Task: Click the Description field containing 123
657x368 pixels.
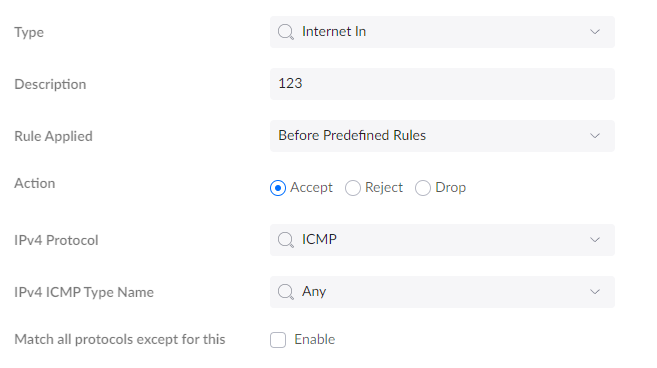Action: 442,84
